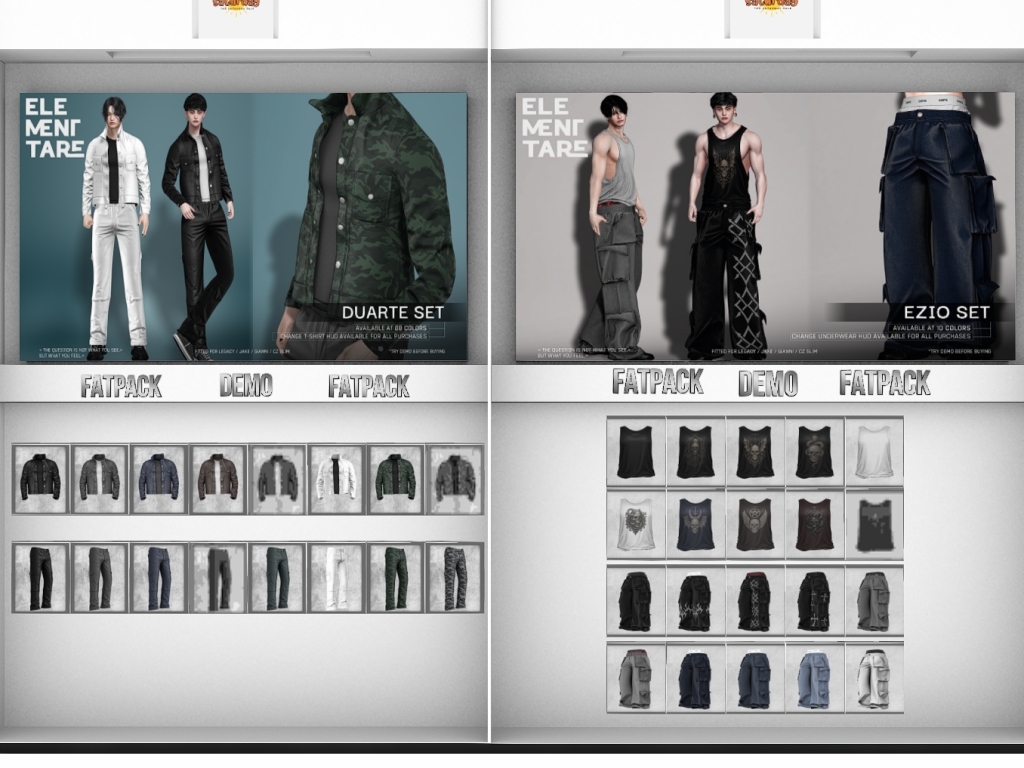Image resolution: width=1024 pixels, height=768 pixels.
Task: Click the Duarte Set DEMO button
Action: (246, 386)
